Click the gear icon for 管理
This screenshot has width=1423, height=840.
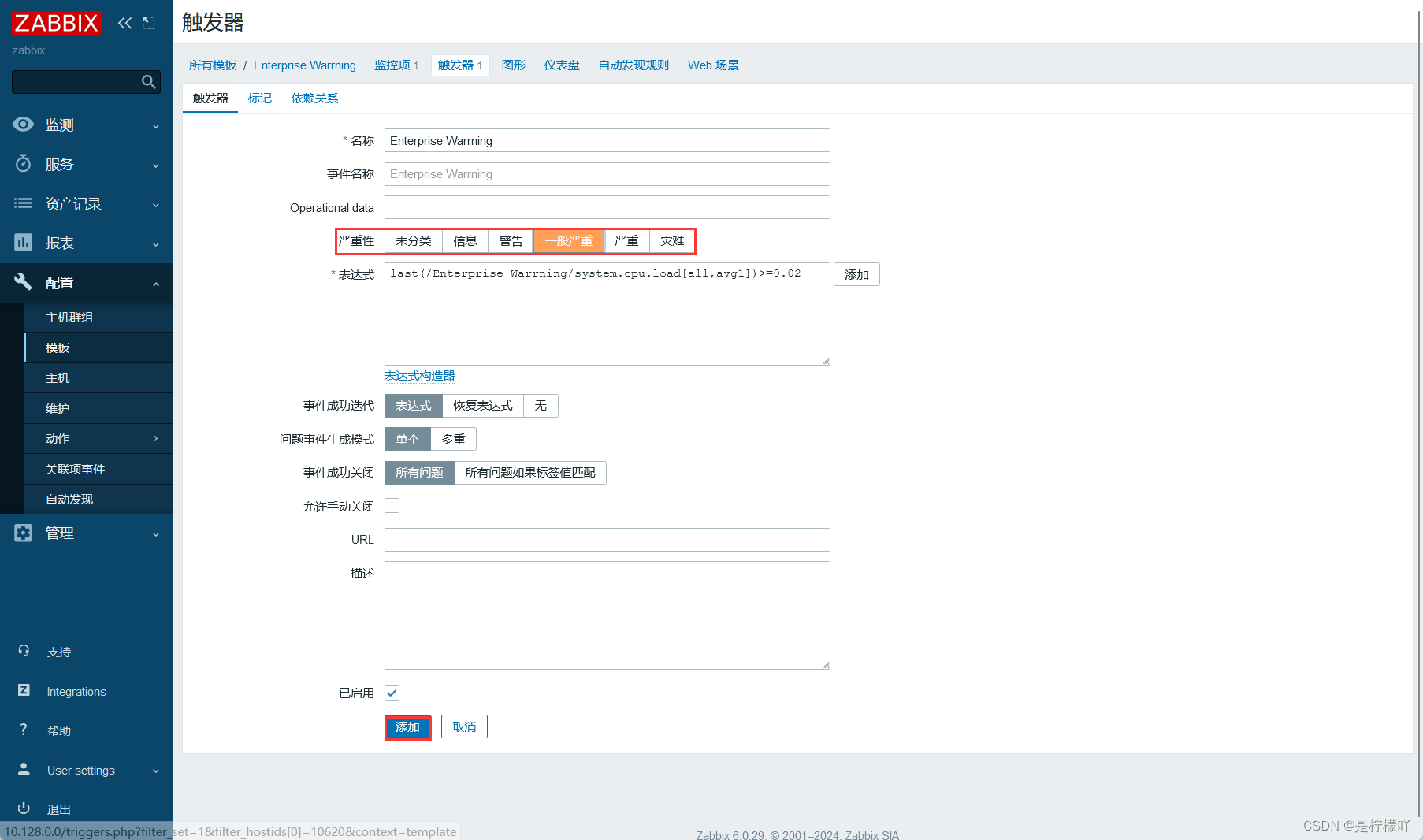coord(24,533)
